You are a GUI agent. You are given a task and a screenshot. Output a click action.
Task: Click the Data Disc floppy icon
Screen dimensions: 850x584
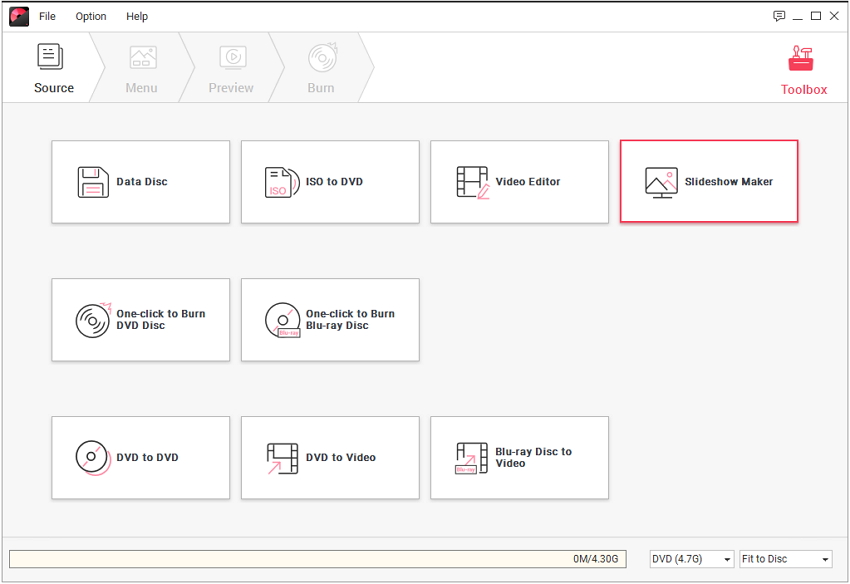pos(93,182)
